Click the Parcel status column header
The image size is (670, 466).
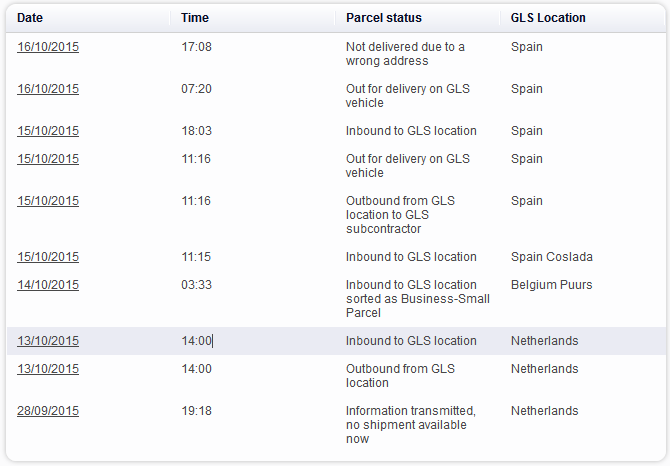tap(384, 18)
